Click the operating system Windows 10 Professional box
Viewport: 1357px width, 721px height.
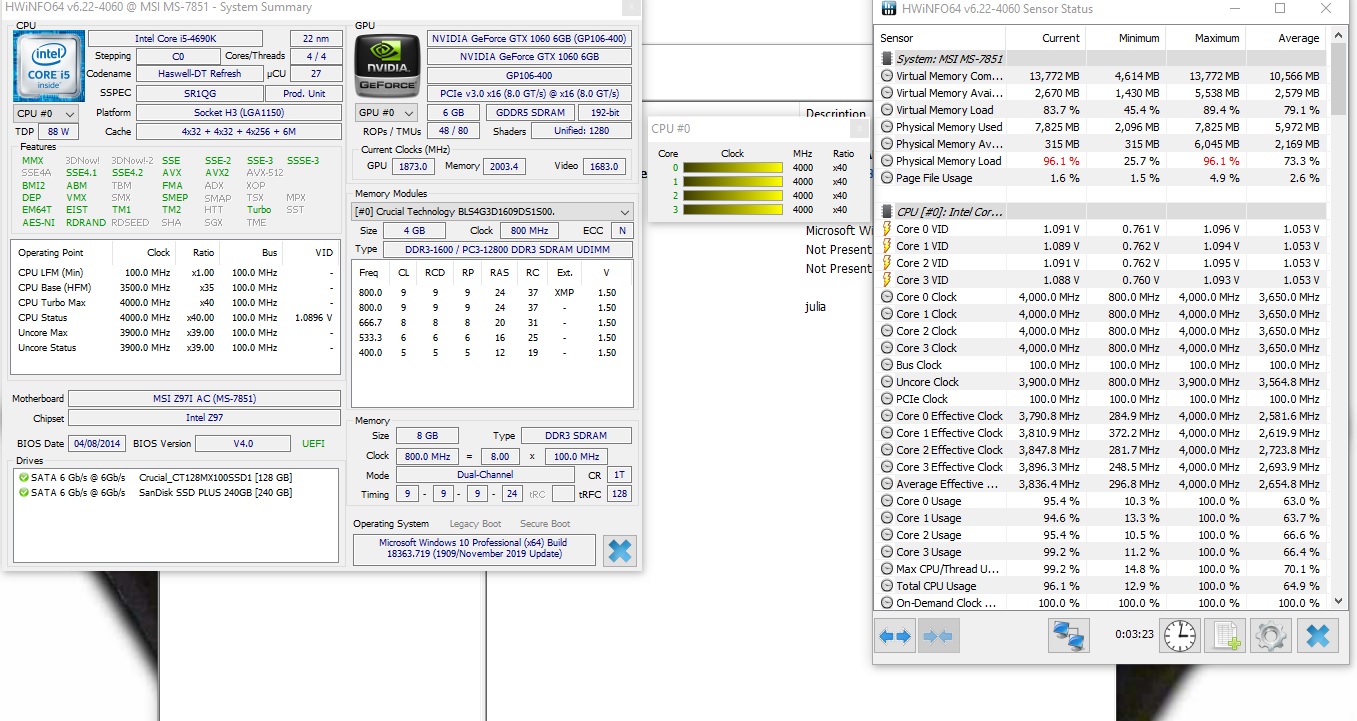pyautogui.click(x=474, y=549)
